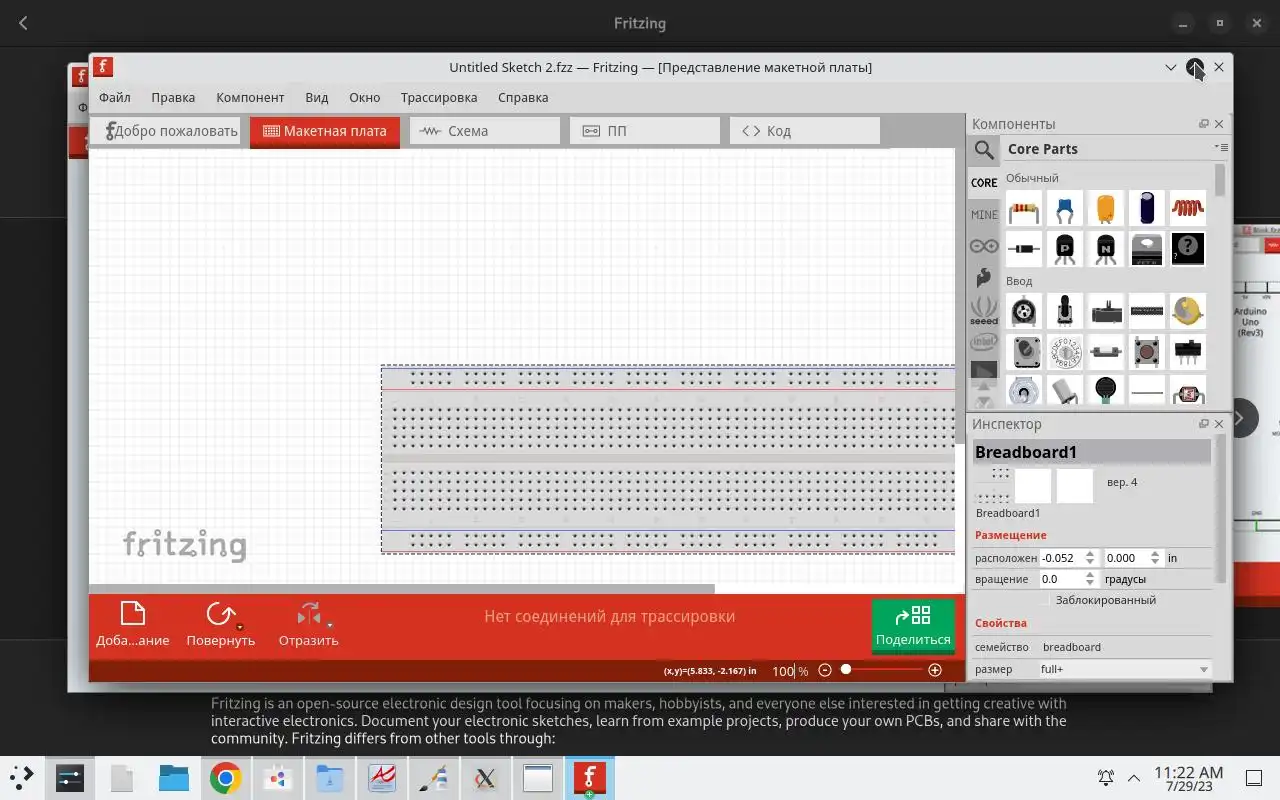Toggle the Заблокированный checkbox

coord(1046,600)
